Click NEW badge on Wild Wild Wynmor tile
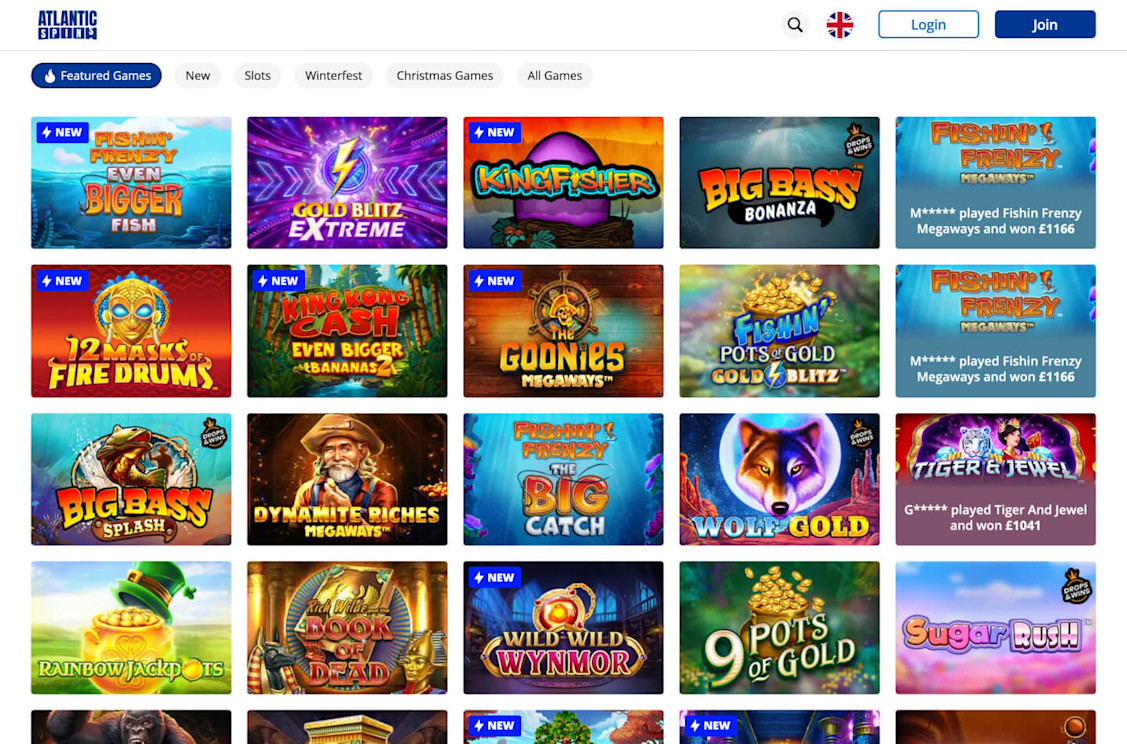This screenshot has height=744, width=1127. pyautogui.click(x=494, y=577)
